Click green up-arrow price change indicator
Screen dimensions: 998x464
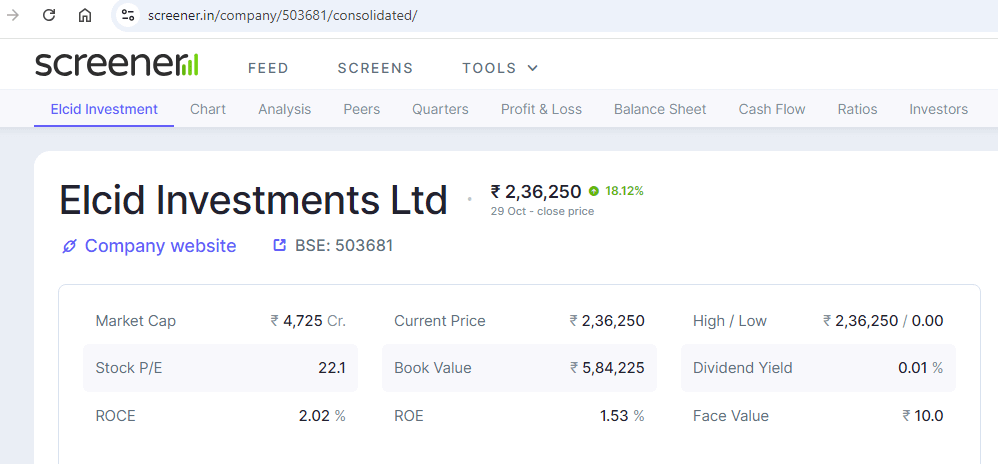[594, 191]
